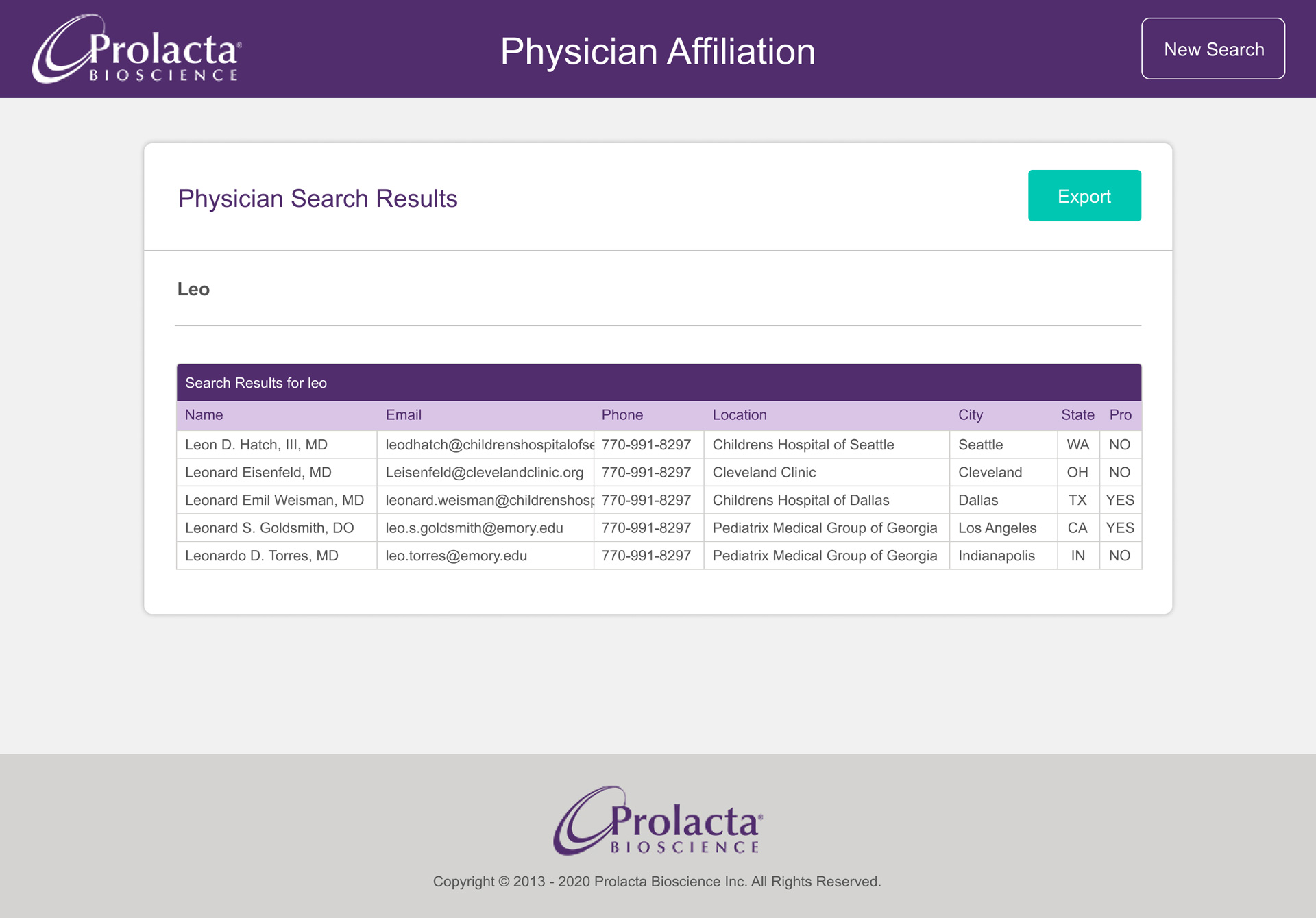
Task: Open Leonard Emil Weisman, MD entry
Action: 274,500
